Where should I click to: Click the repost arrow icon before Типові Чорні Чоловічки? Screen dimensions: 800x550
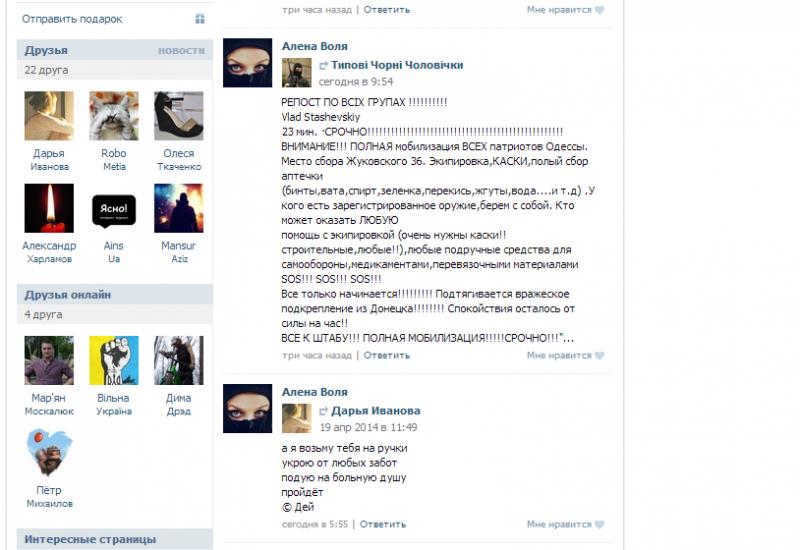pos(323,65)
